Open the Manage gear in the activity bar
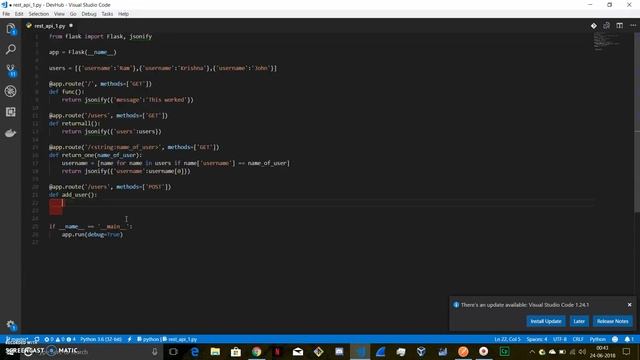640x360 pixels. click(x=11, y=325)
